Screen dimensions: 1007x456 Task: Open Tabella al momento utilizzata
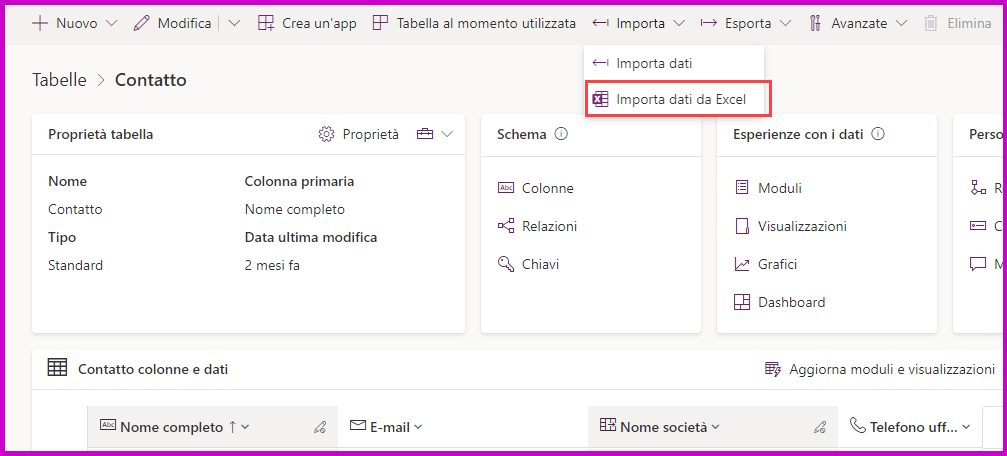coord(486,24)
